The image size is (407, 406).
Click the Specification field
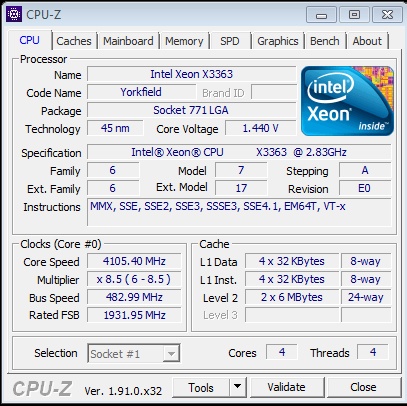[239, 152]
